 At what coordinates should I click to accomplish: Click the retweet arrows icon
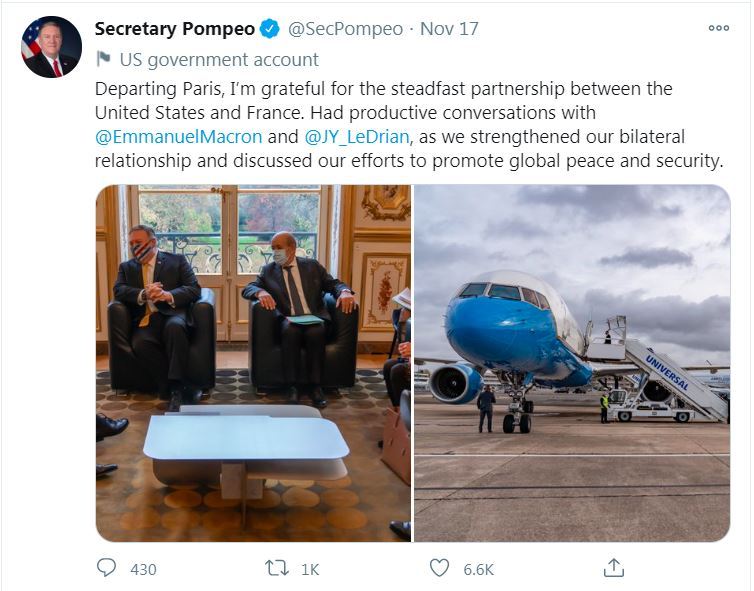pyautogui.click(x=277, y=568)
